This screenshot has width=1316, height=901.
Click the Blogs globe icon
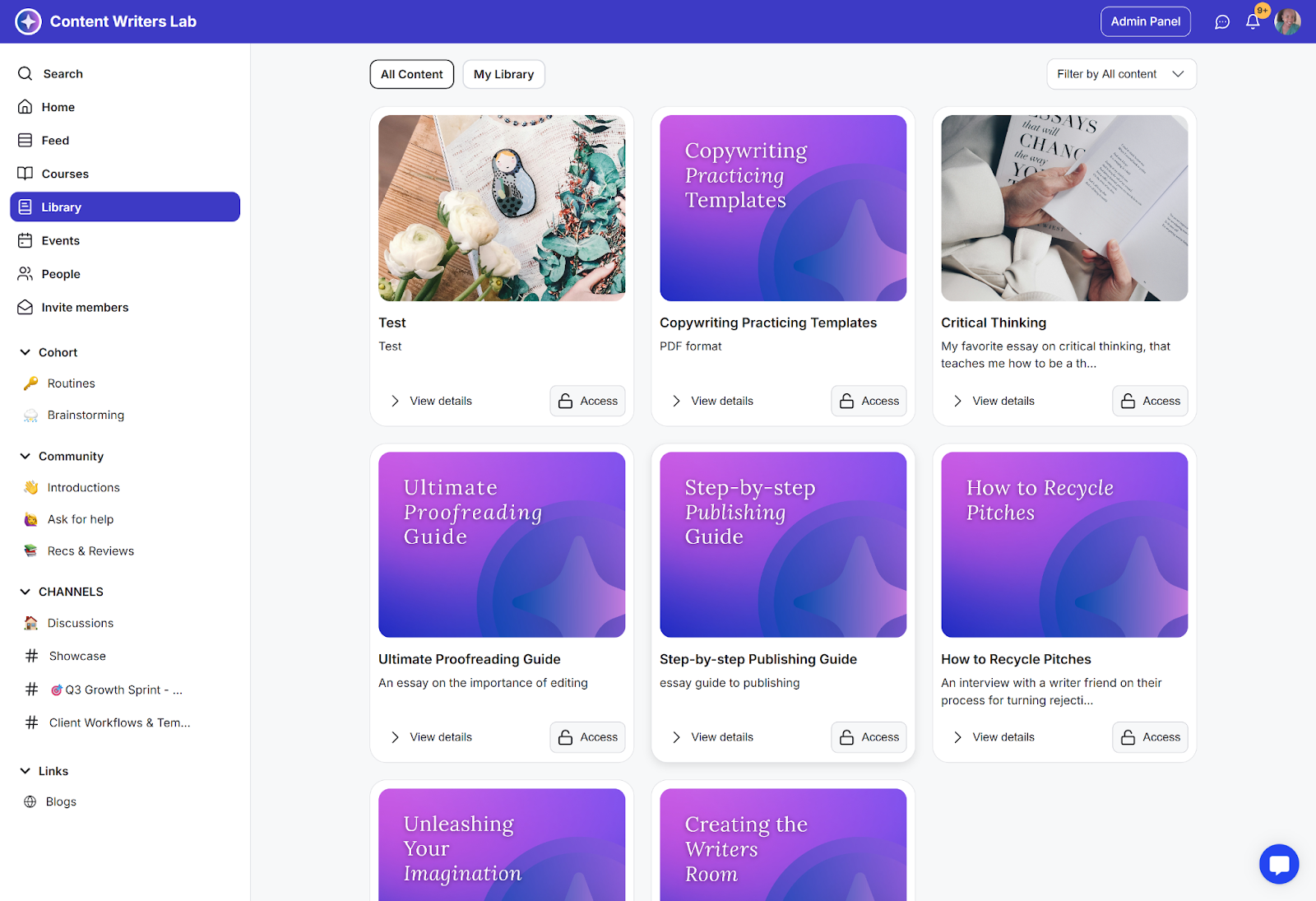tap(30, 801)
